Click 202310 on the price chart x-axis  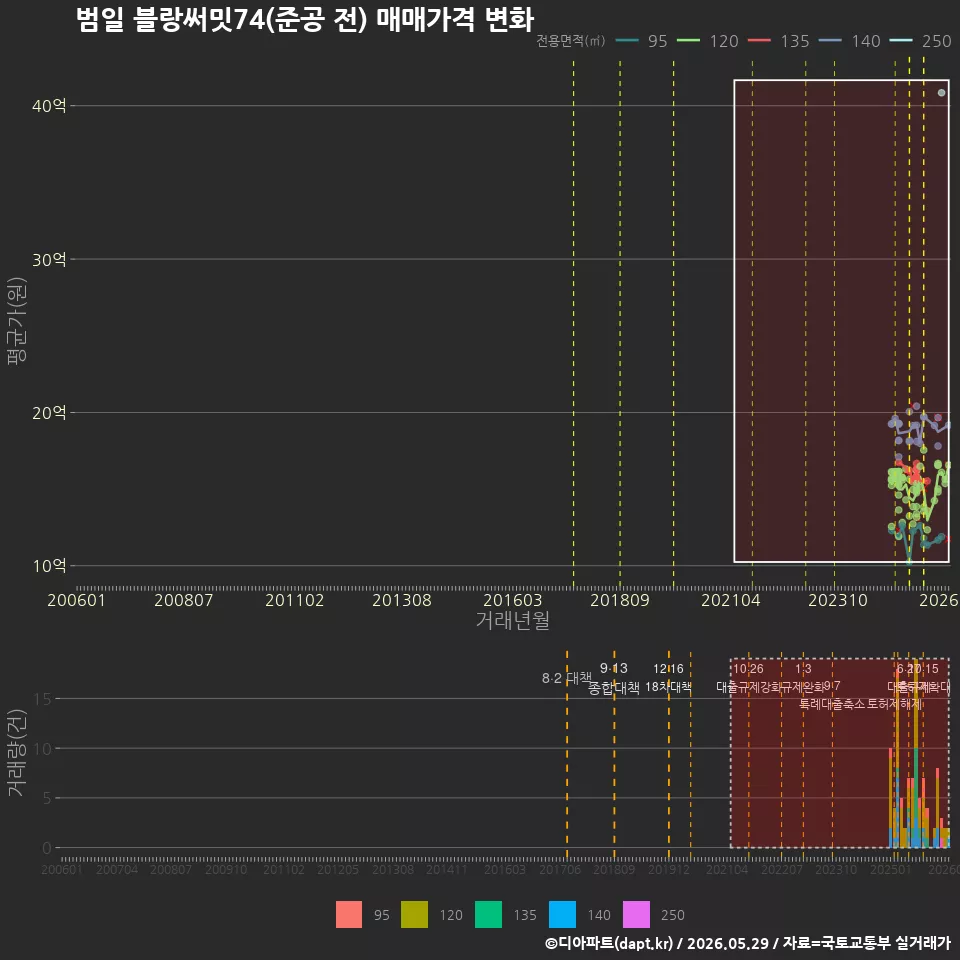[x=838, y=600]
